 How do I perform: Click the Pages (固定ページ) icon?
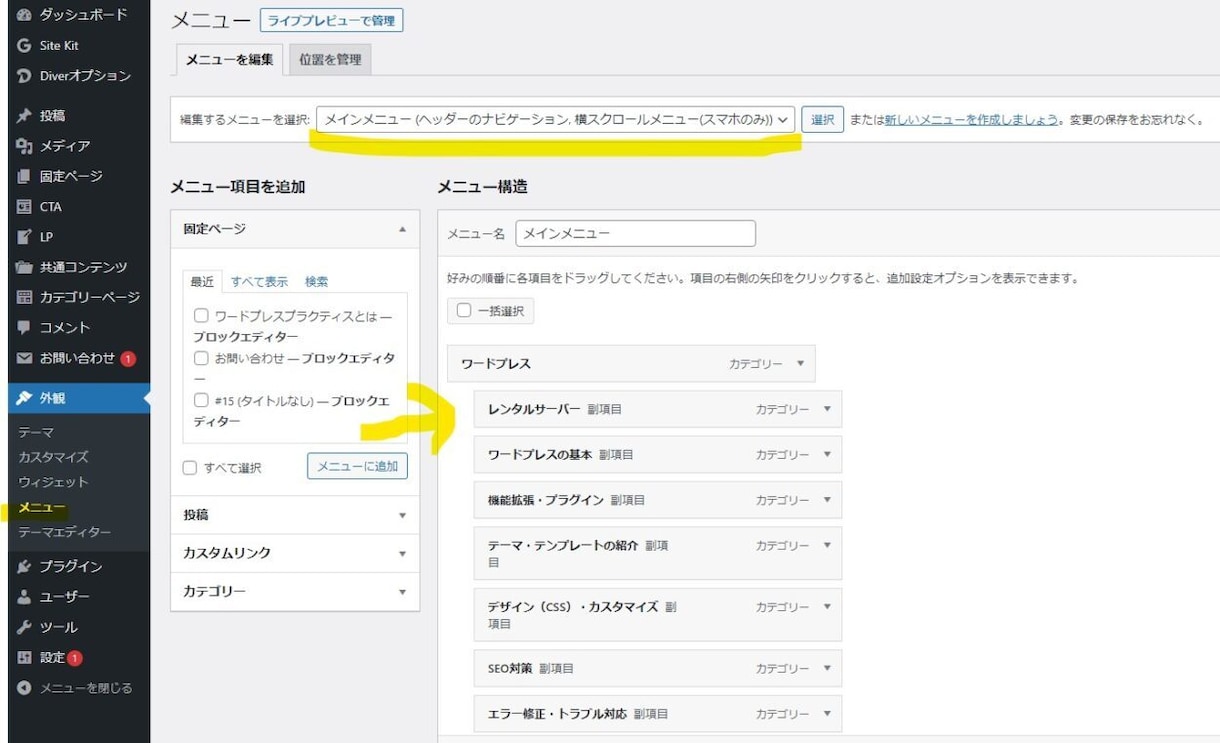coord(25,177)
